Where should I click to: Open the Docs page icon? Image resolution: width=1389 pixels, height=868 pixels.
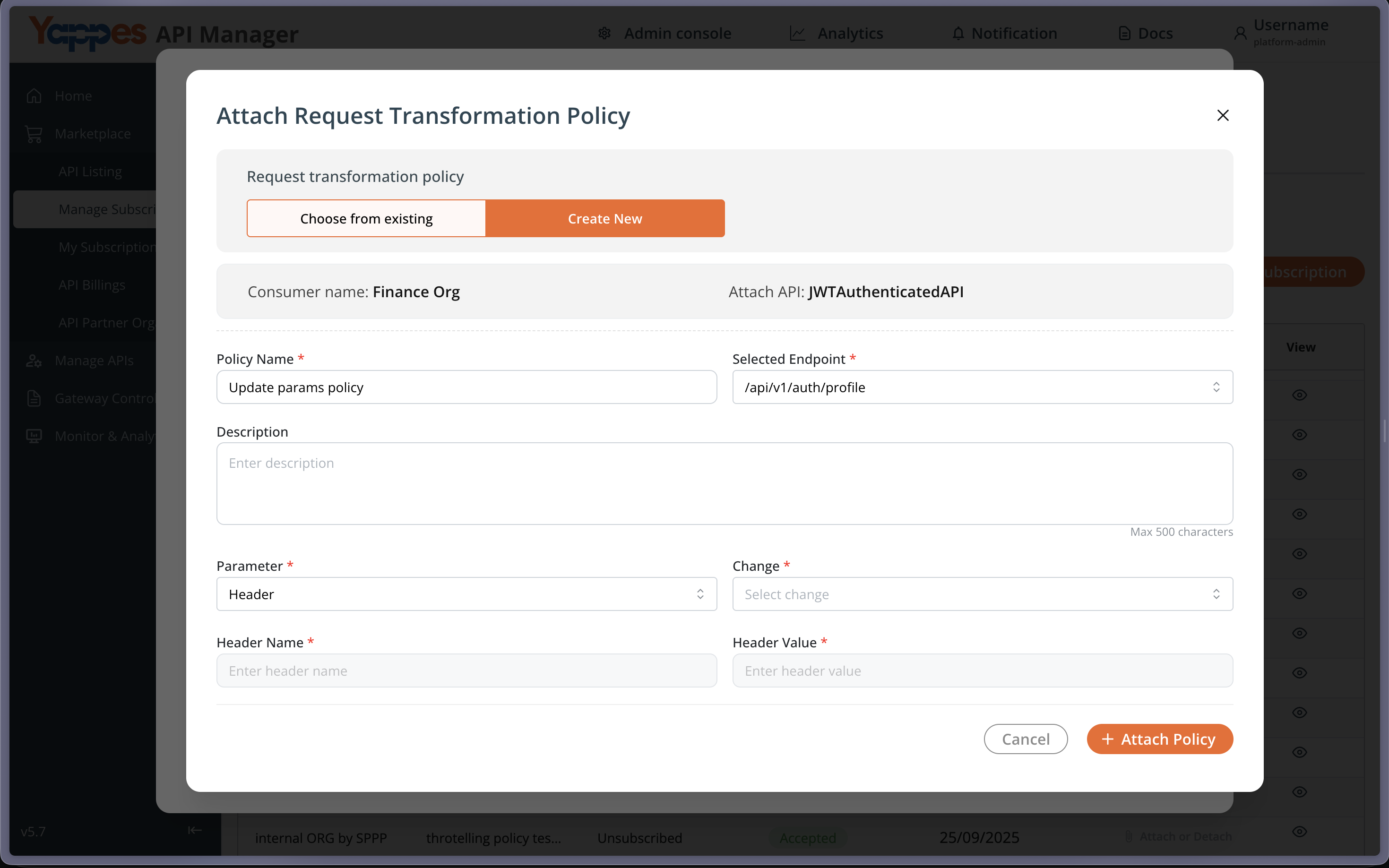(1124, 33)
